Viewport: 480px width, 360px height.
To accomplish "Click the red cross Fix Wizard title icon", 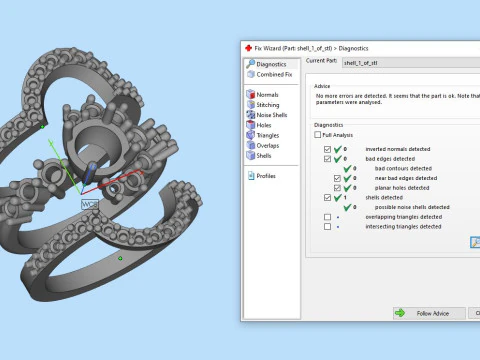I will pyautogui.click(x=248, y=48).
